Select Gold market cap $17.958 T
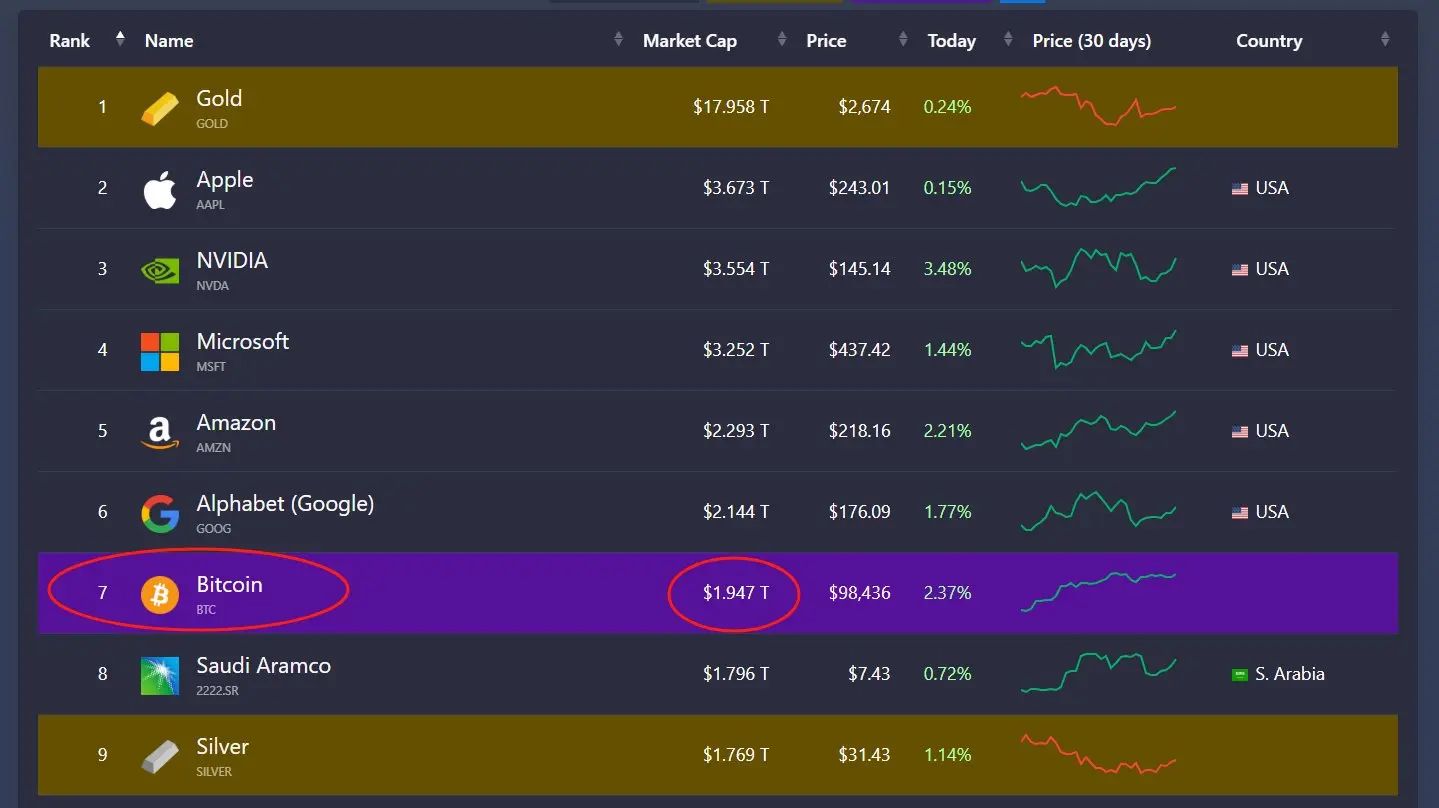The width and height of the screenshot is (1439, 808). tap(731, 107)
